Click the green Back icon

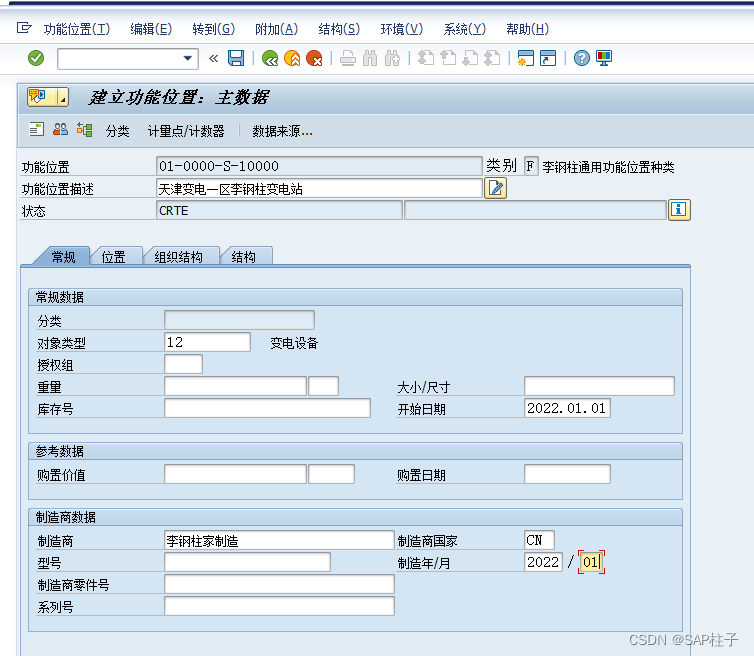pos(270,59)
